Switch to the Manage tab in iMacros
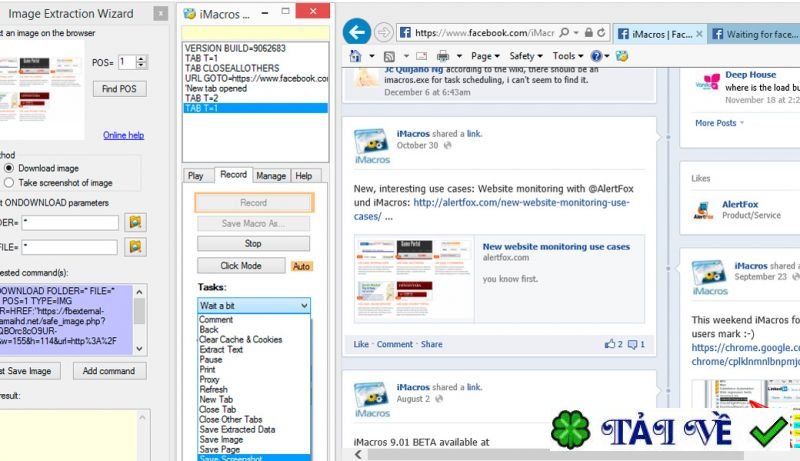Screen dimensions: 800x461 point(271,176)
